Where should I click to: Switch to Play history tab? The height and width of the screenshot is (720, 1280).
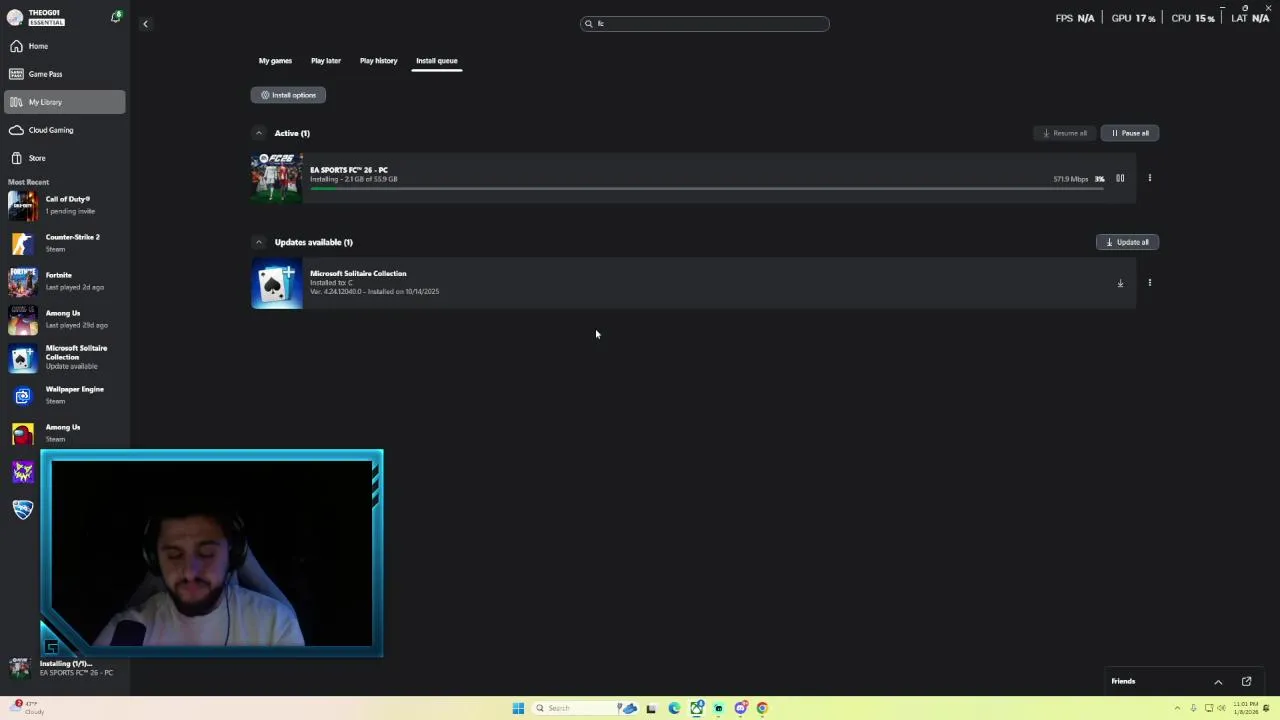tap(378, 61)
